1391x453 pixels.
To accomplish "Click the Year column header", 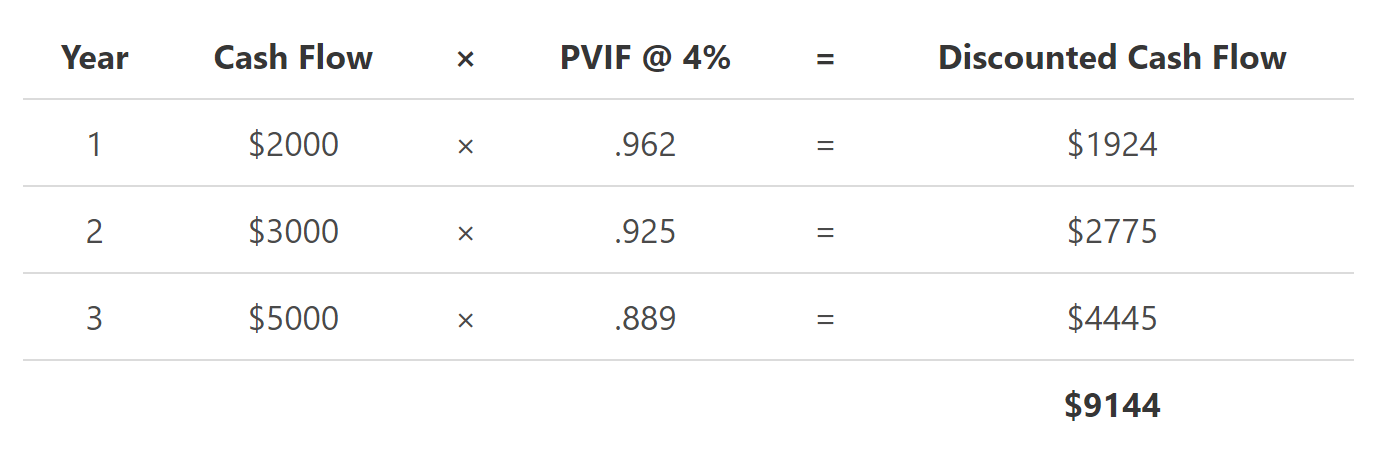I will point(94,58).
